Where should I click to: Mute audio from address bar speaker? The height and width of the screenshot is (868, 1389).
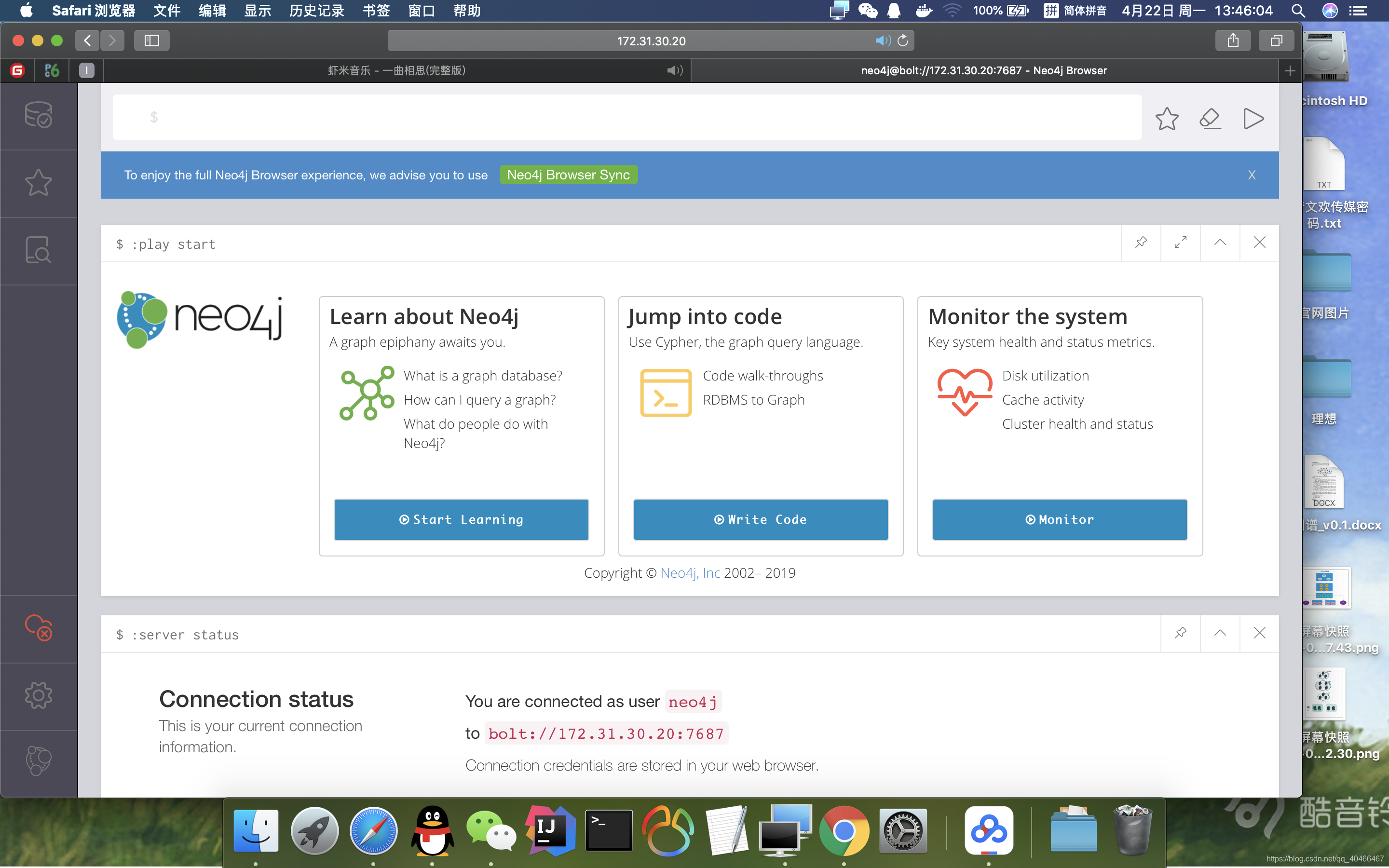click(883, 41)
